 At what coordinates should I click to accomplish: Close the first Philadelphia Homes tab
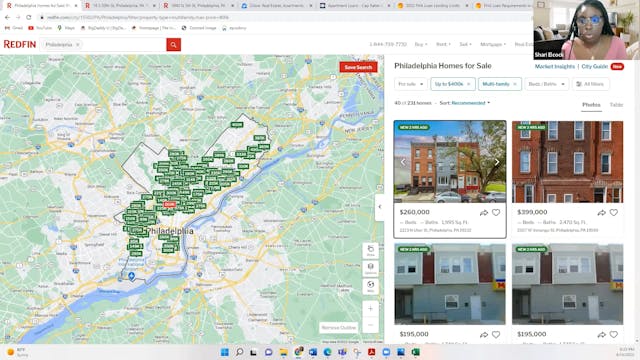tap(76, 6)
